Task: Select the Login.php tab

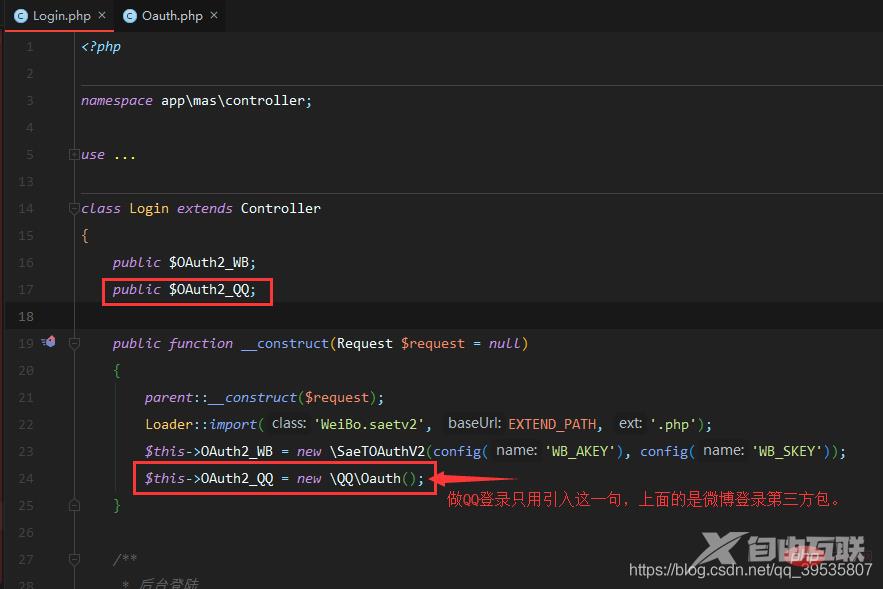Action: click(x=62, y=16)
